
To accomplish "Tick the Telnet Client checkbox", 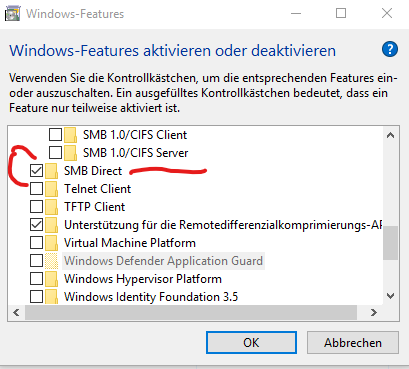I will click(x=36, y=189).
